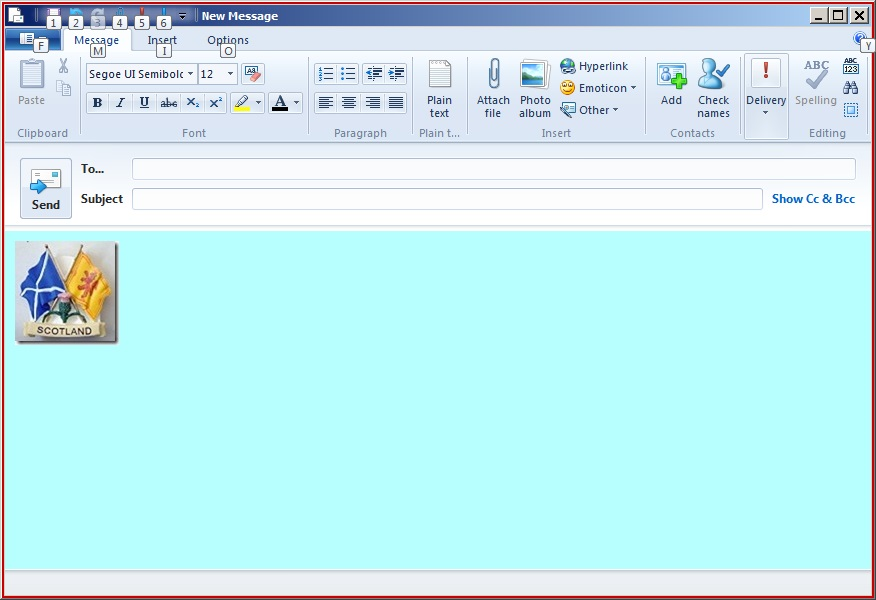Switch message to Plain text

(x=439, y=89)
